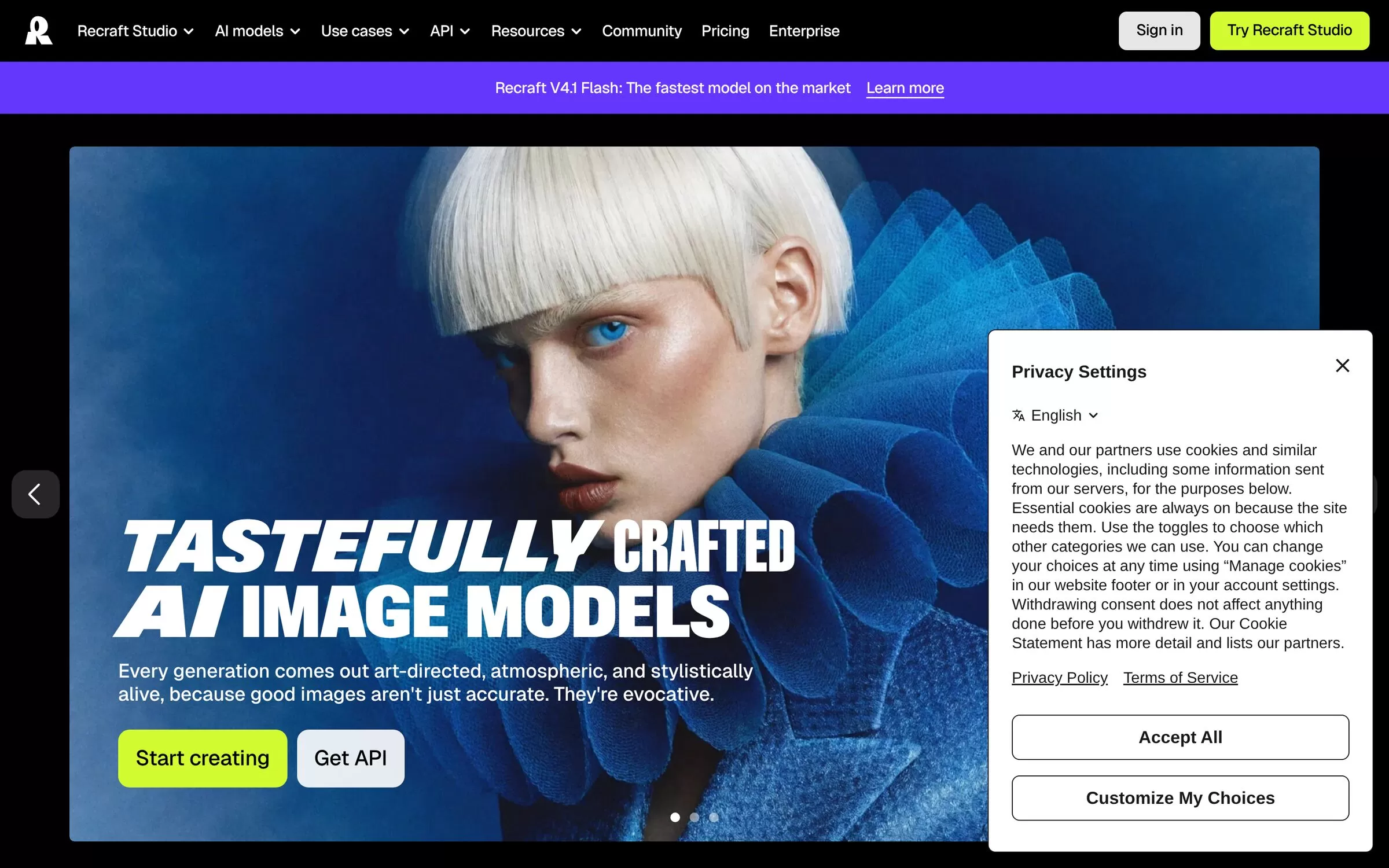Accept All cookies
This screenshot has width=1389, height=868.
(1180, 737)
